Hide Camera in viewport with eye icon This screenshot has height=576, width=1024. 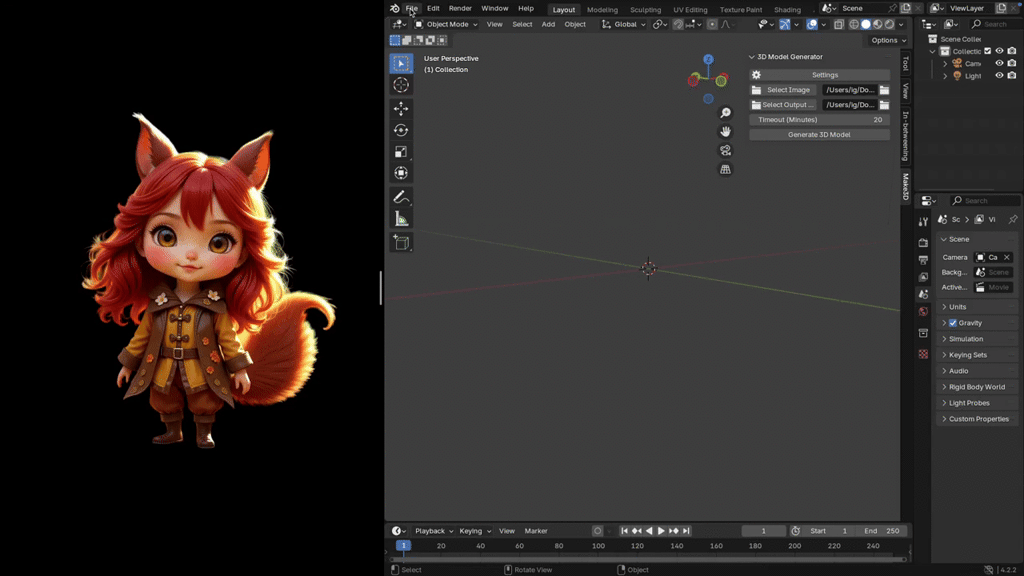tap(999, 63)
